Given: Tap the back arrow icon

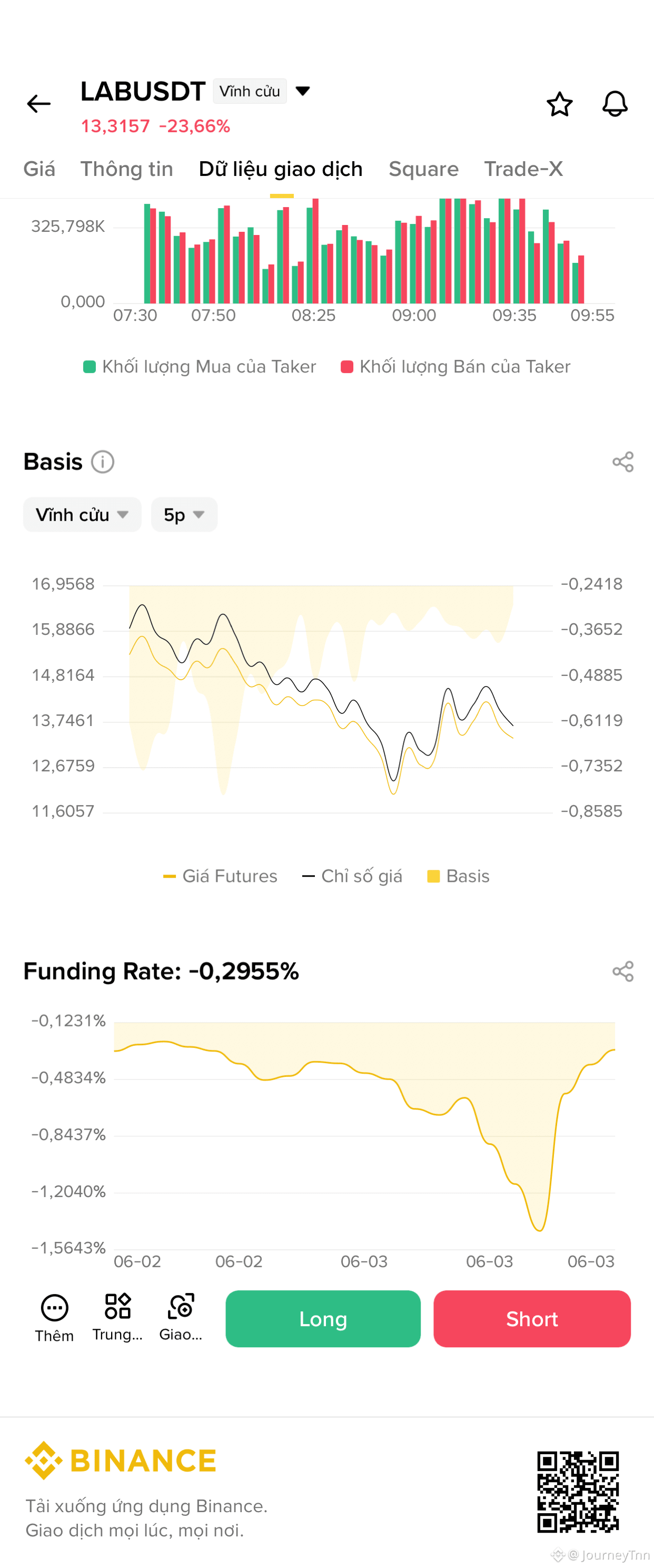Looking at the screenshot, I should pyautogui.click(x=38, y=104).
